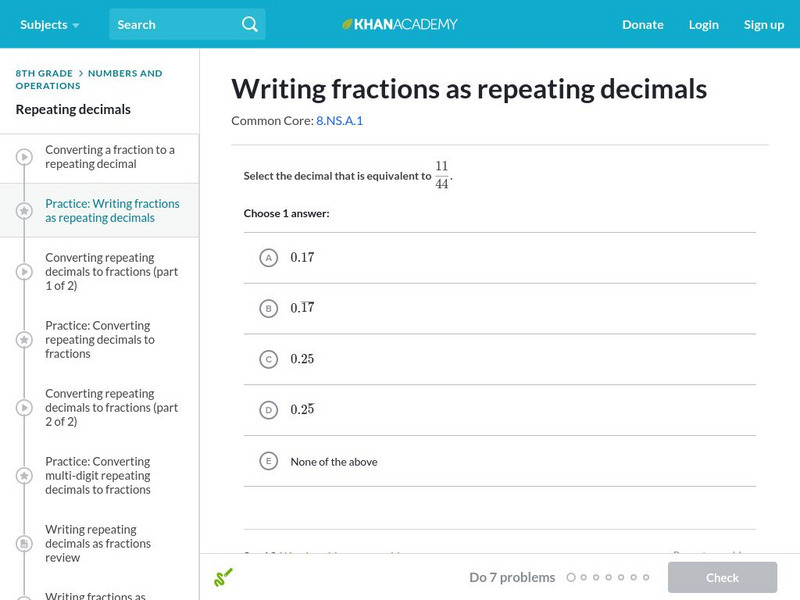This screenshot has width=800, height=600.
Task: Click Login in the top navigation
Action: (x=703, y=24)
